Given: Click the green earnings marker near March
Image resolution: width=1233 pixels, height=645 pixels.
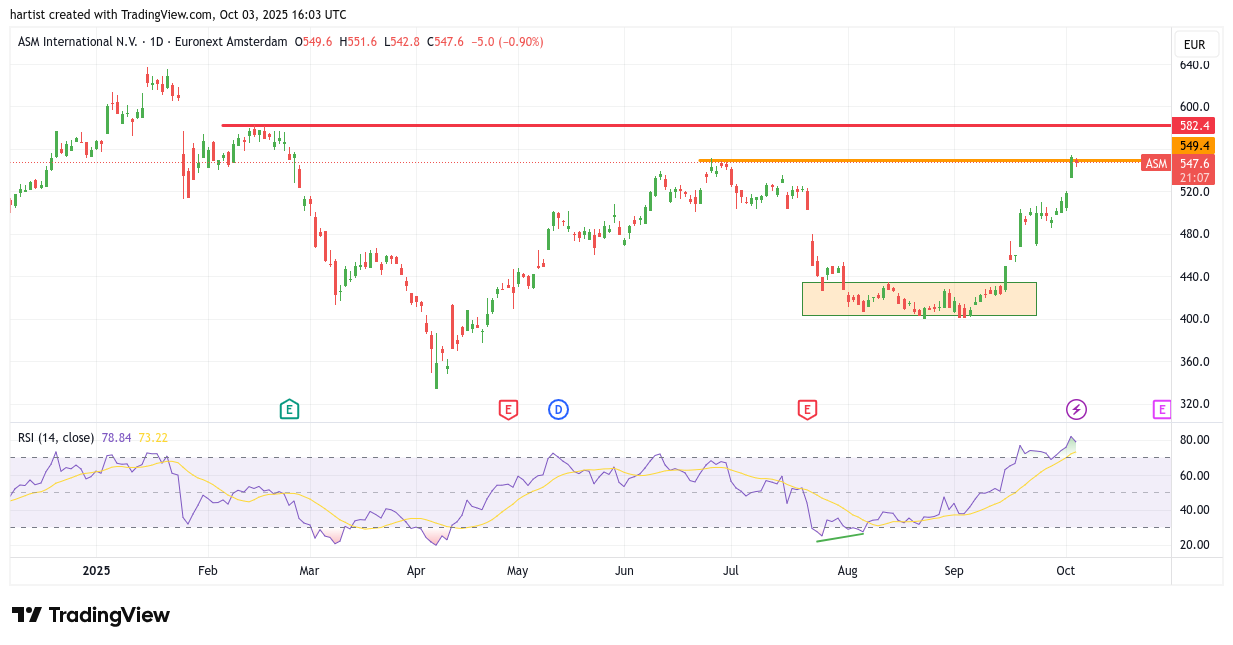Looking at the screenshot, I should click(289, 408).
